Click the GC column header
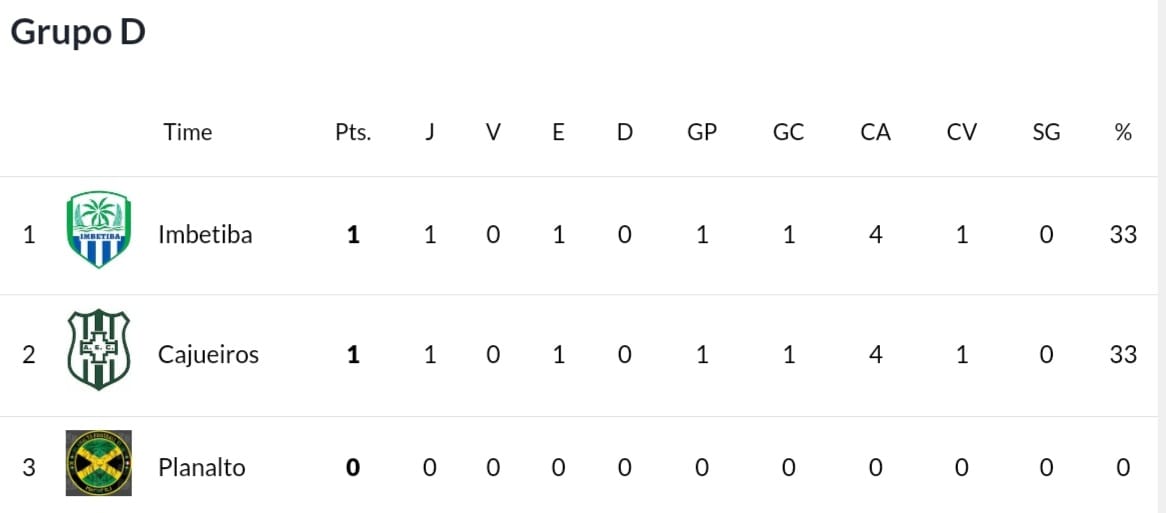The width and height of the screenshot is (1166, 513). pos(788,132)
